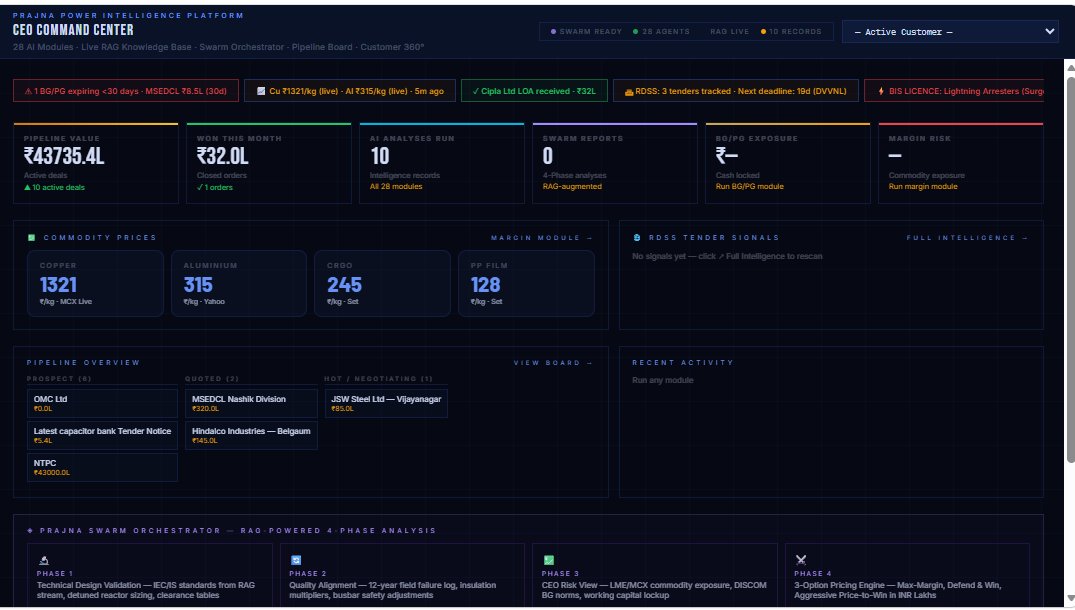Click the Prospect (6) column header
1075x610 pixels.
(x=59, y=378)
